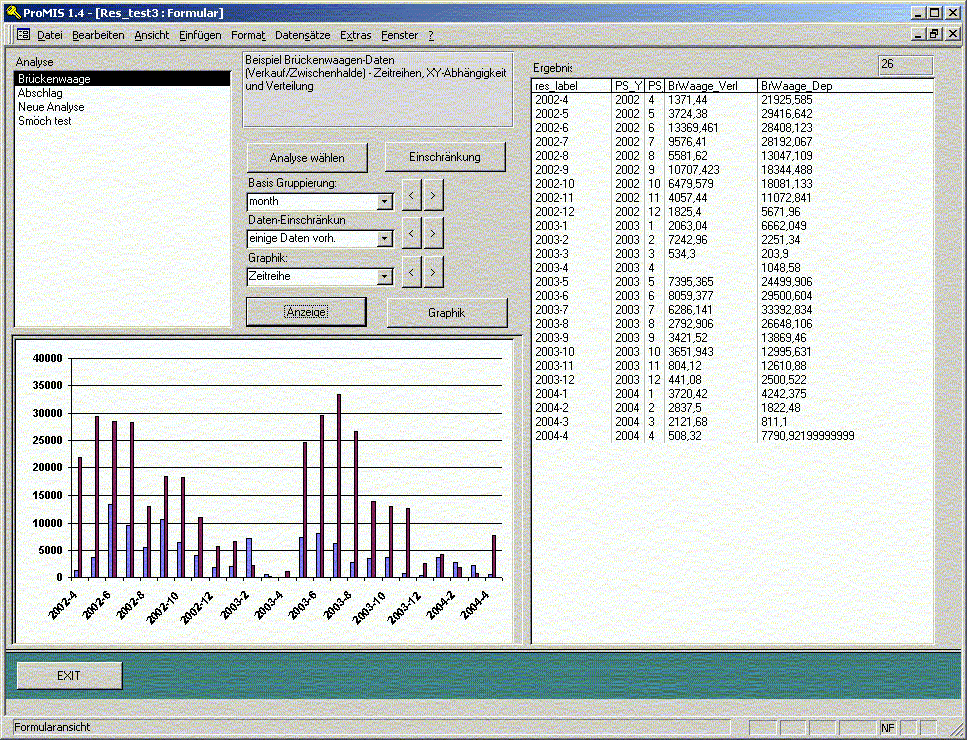Restore the inner document window
The width and height of the screenshot is (967, 740).
[935, 34]
